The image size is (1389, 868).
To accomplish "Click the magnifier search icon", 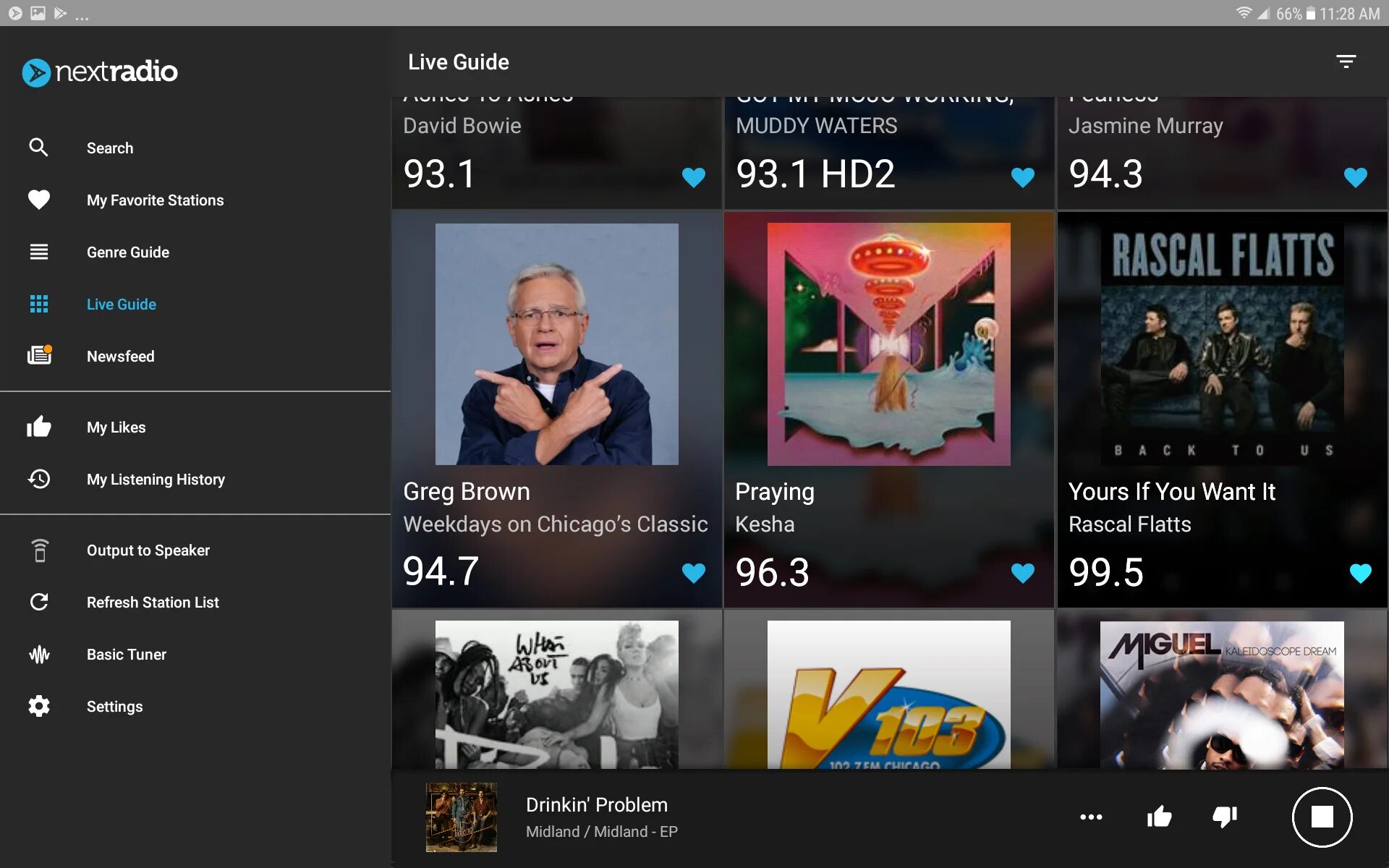I will tap(38, 148).
